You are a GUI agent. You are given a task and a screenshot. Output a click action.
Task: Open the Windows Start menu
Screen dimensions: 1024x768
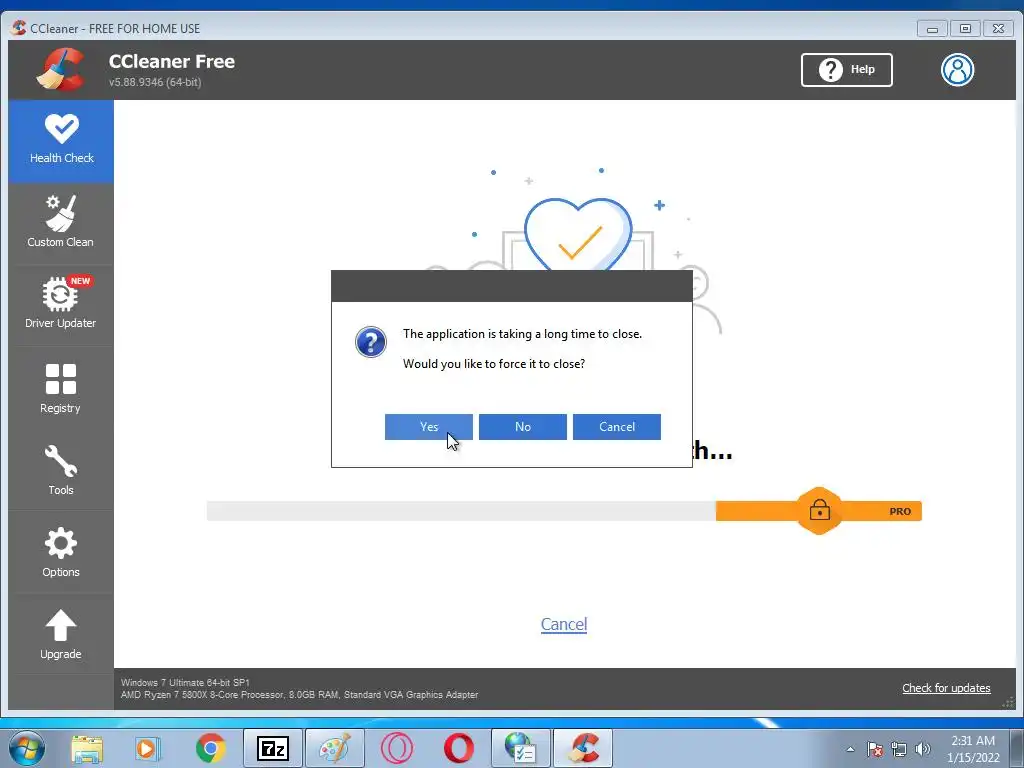tap(27, 748)
